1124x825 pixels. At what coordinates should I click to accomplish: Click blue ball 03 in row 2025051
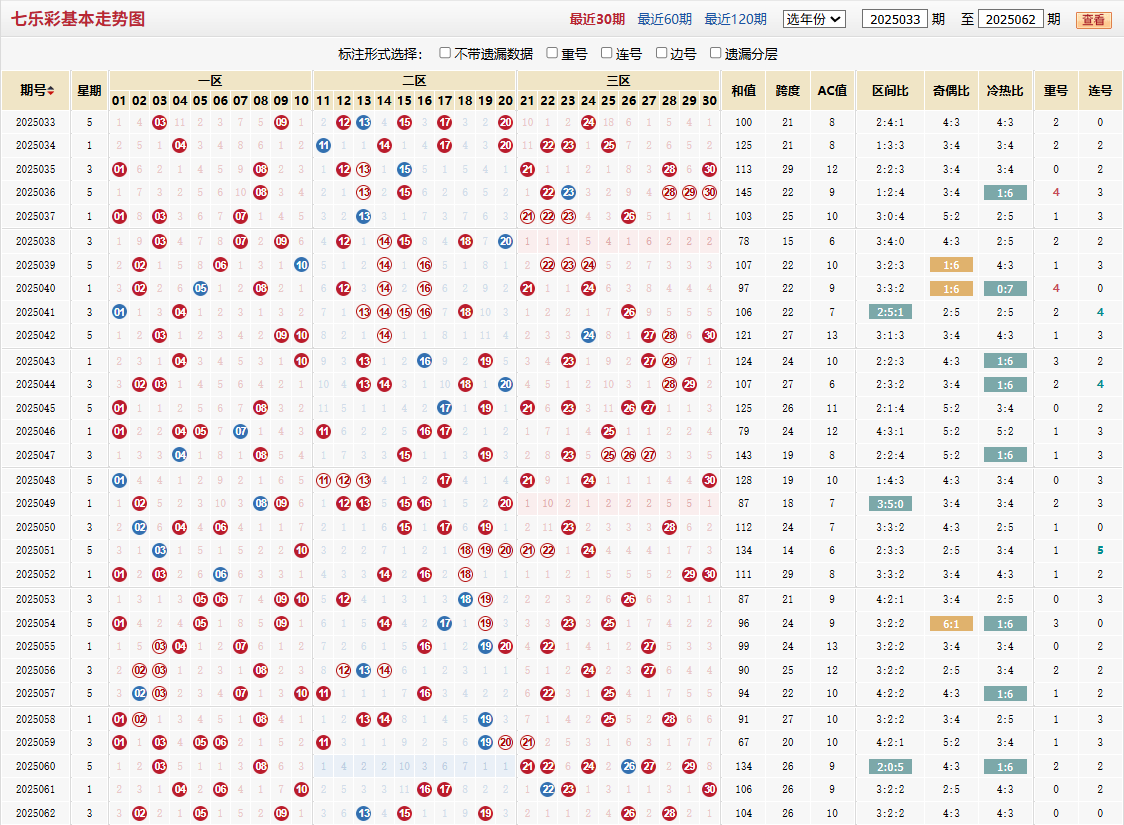tap(160, 550)
